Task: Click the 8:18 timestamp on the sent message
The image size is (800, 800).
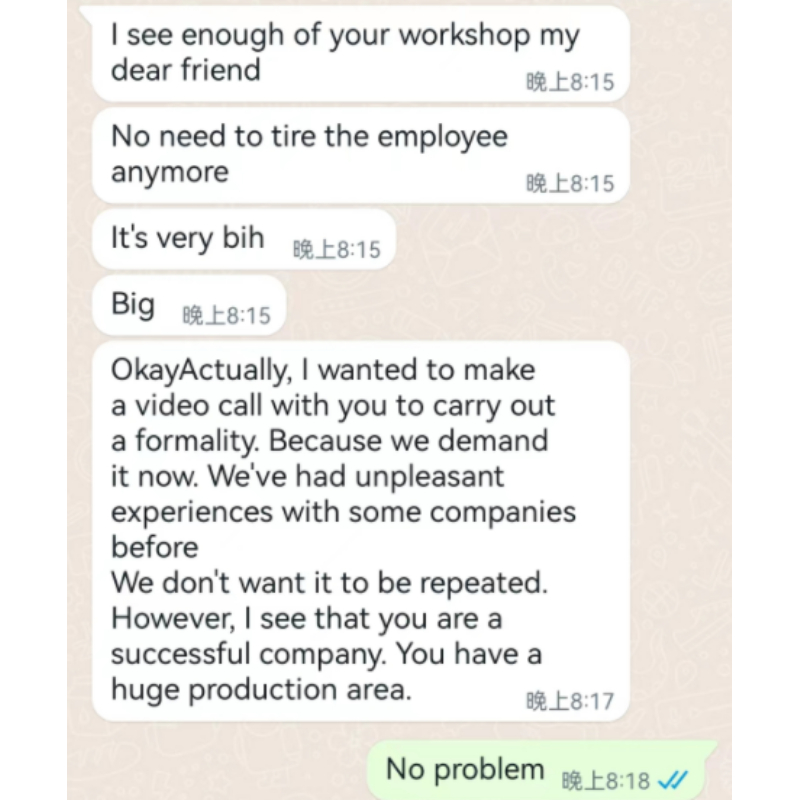Action: [x=606, y=780]
